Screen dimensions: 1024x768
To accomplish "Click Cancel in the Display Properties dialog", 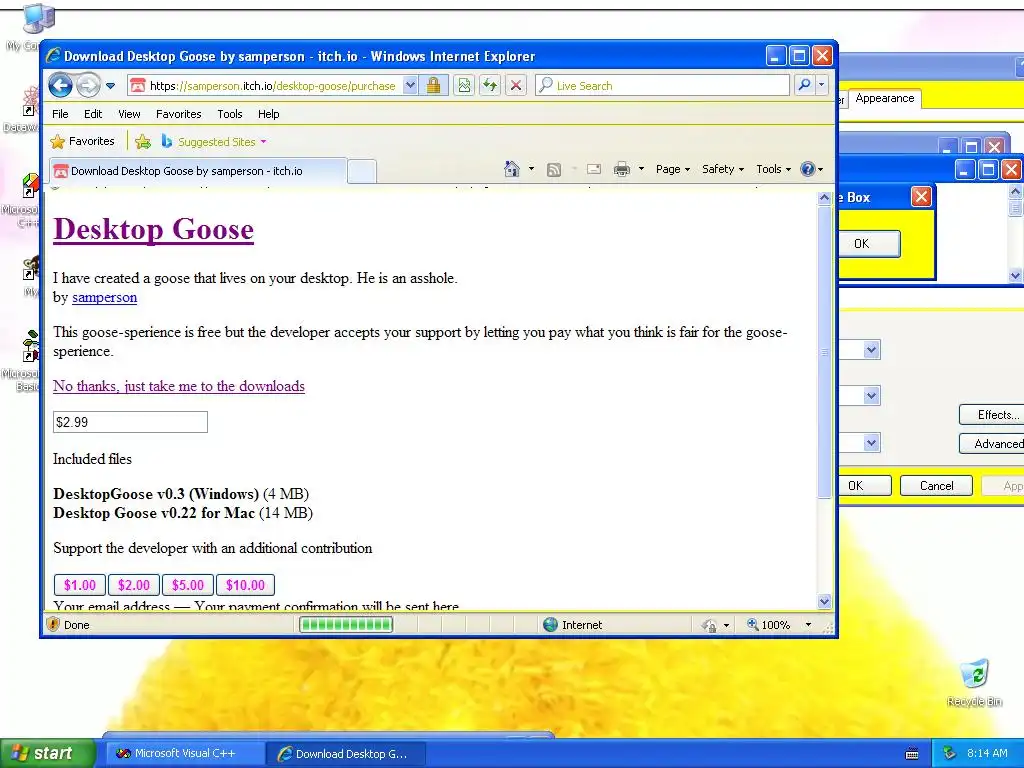I will point(936,486).
